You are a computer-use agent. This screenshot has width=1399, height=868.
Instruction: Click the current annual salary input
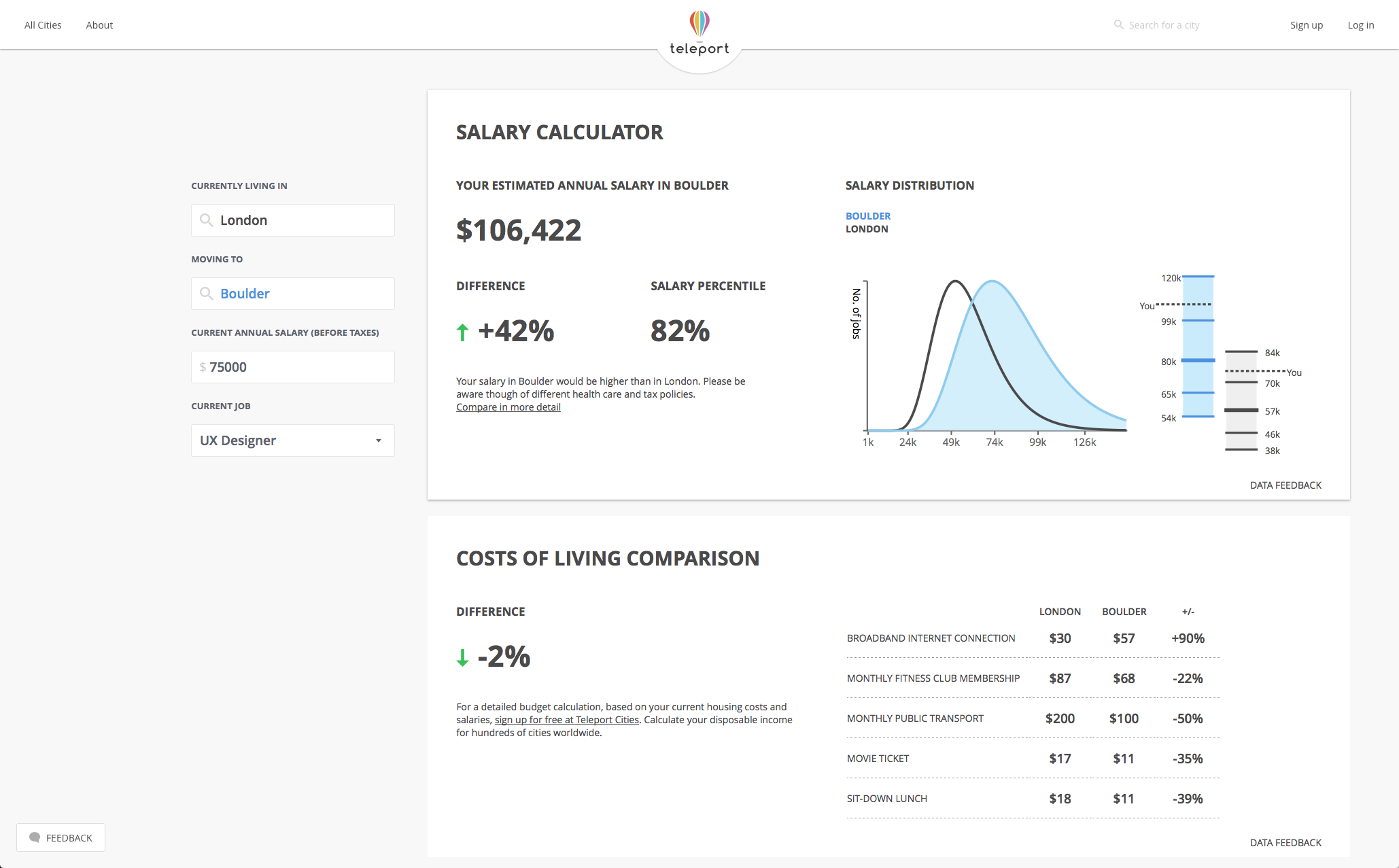click(x=299, y=367)
